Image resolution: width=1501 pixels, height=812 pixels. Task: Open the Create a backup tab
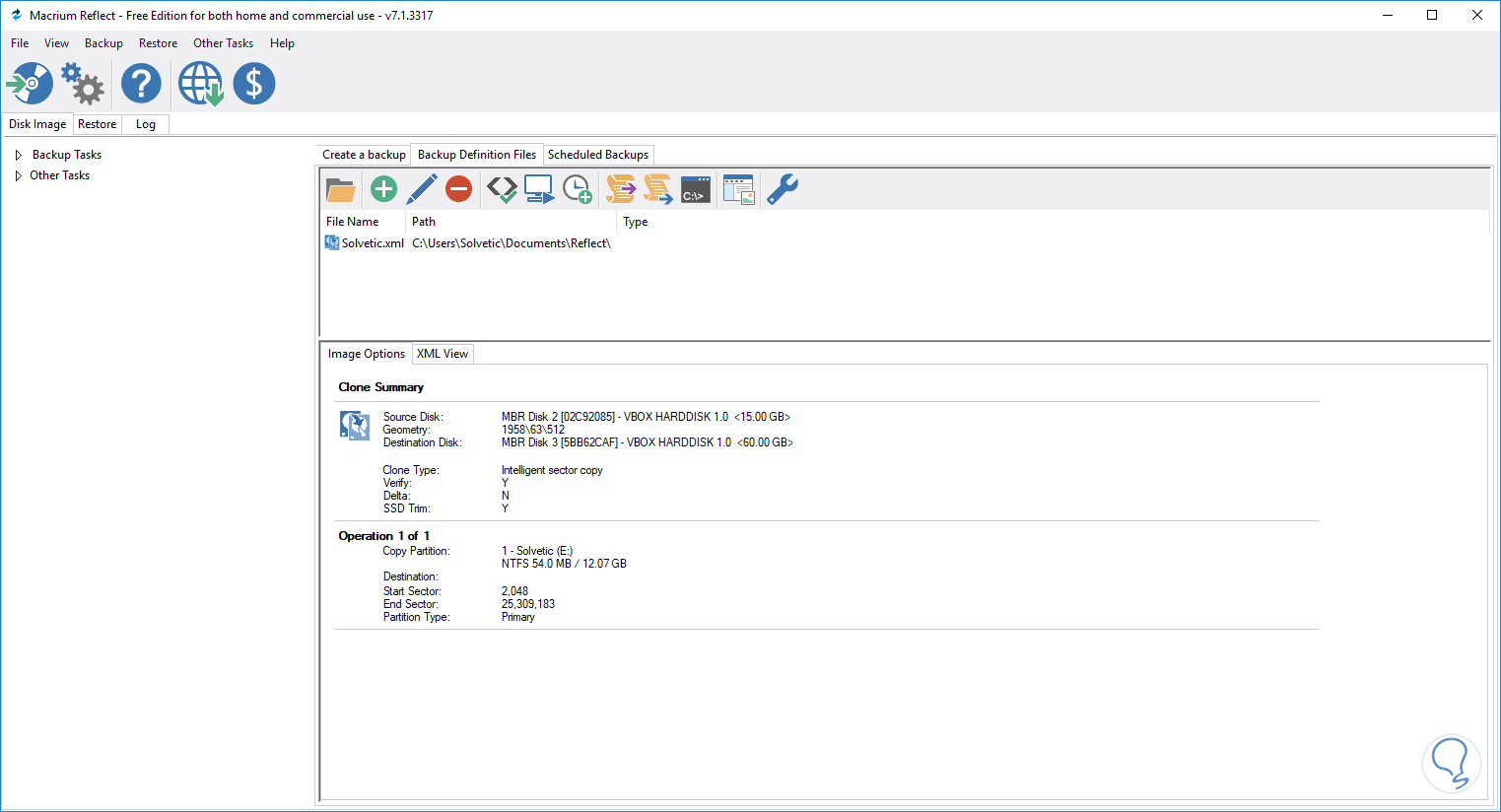(x=364, y=155)
